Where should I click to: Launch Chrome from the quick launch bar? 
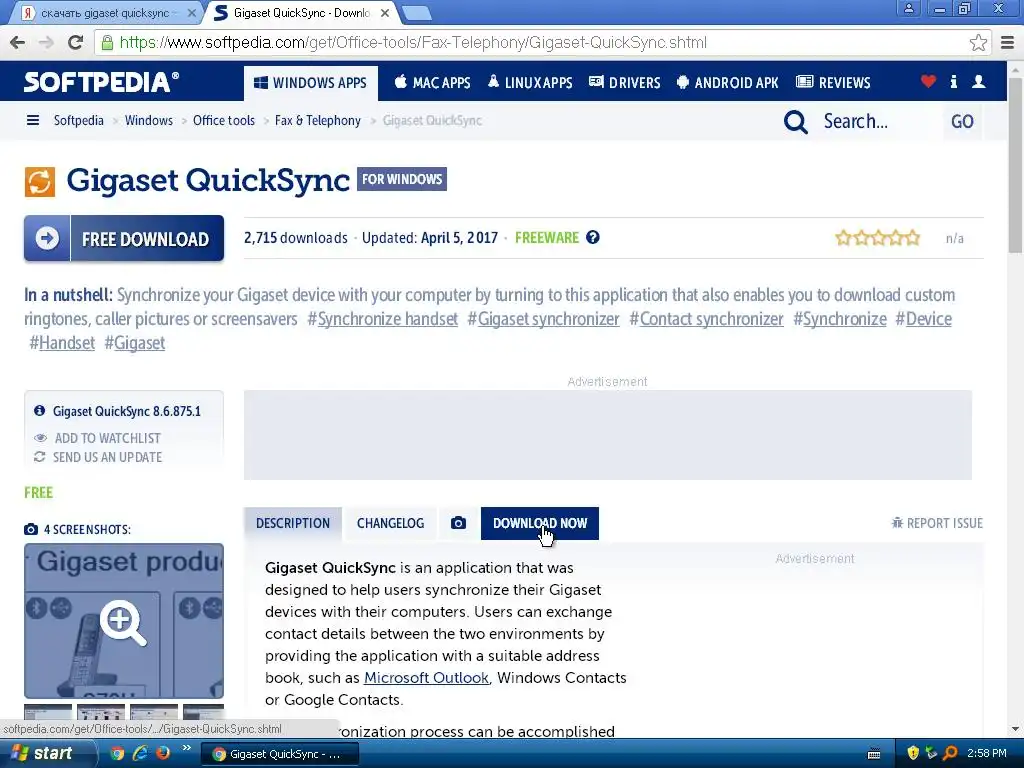tap(118, 753)
